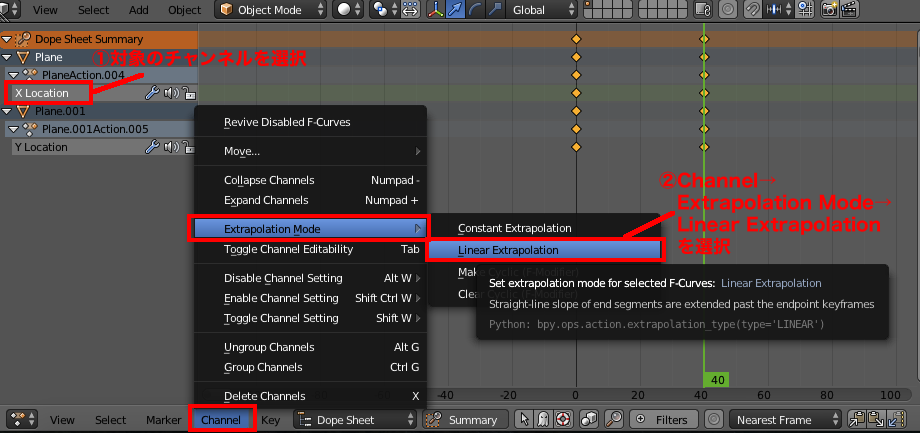Click the PlaneAction.004 action icon
The image size is (920, 433).
click(x=30, y=75)
